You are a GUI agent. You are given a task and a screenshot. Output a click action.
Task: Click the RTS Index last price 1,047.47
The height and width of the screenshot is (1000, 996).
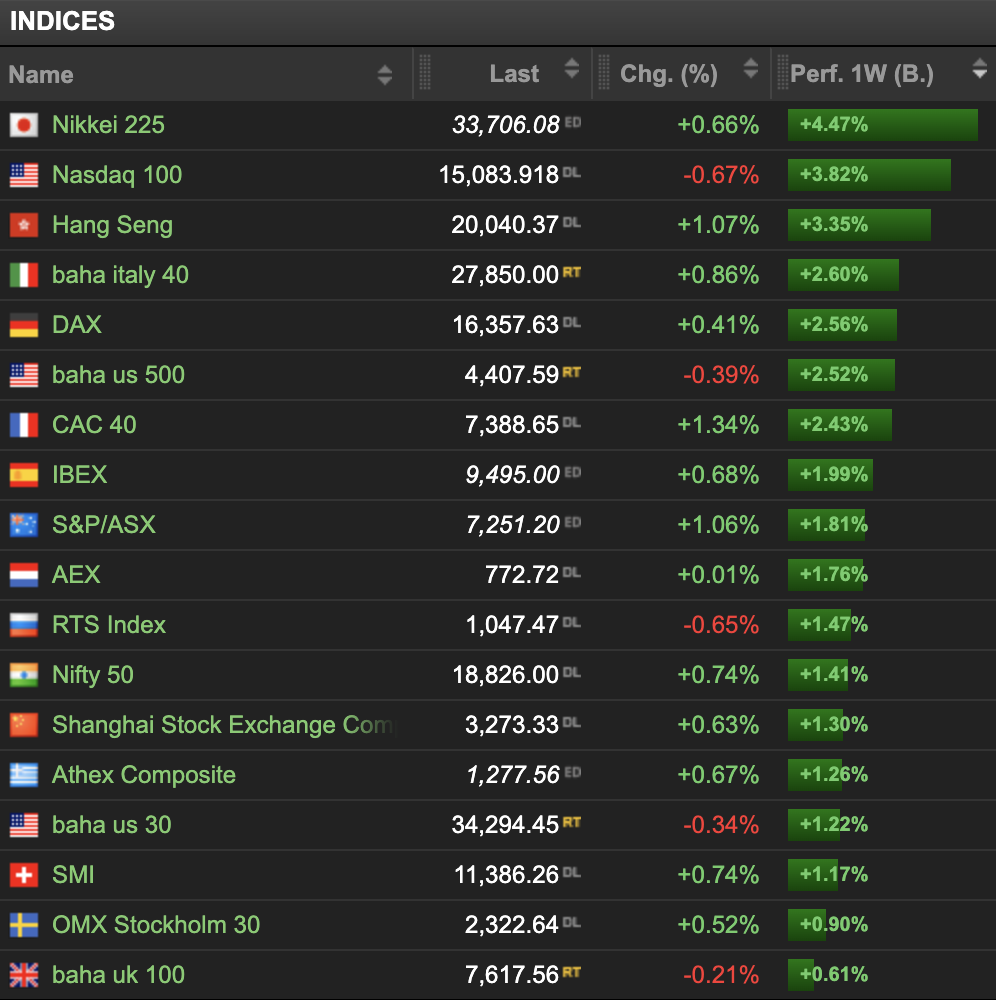pos(511,625)
